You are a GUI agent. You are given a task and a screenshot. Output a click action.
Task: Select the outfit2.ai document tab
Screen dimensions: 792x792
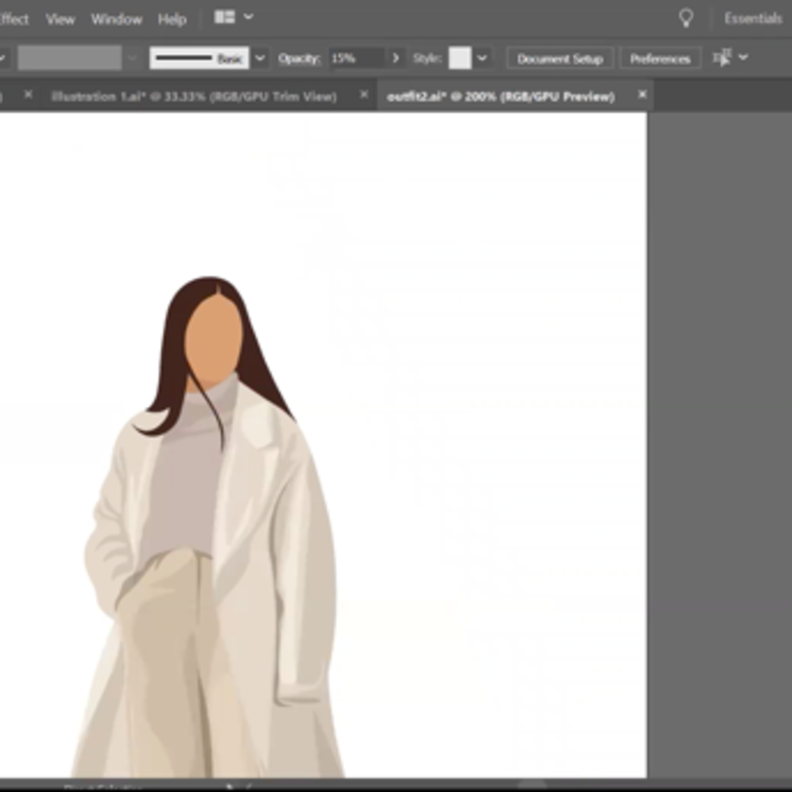tap(500, 96)
